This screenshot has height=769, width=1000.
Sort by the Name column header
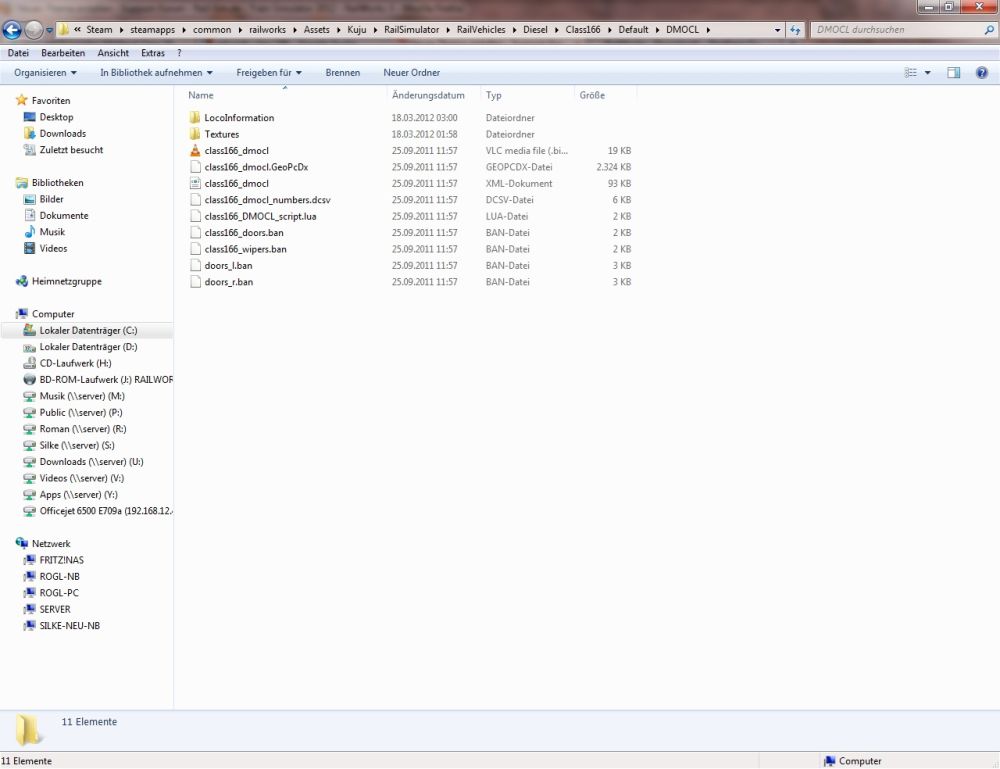click(x=201, y=95)
